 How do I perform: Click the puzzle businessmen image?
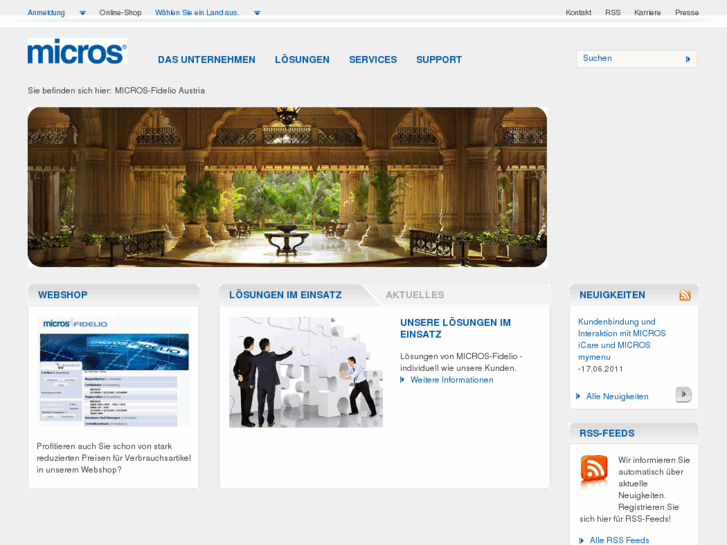306,372
